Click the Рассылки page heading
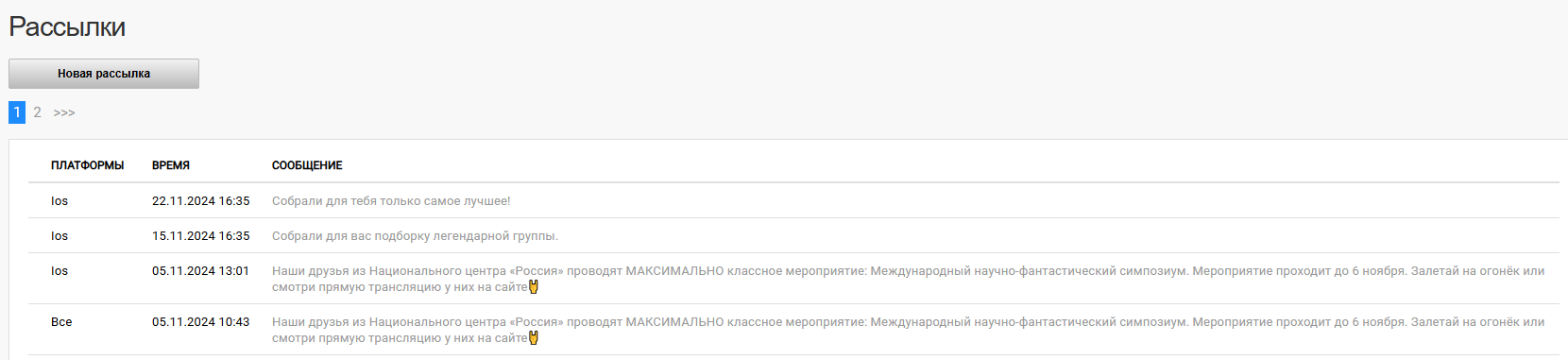This screenshot has height=360, width=1568. click(67, 26)
